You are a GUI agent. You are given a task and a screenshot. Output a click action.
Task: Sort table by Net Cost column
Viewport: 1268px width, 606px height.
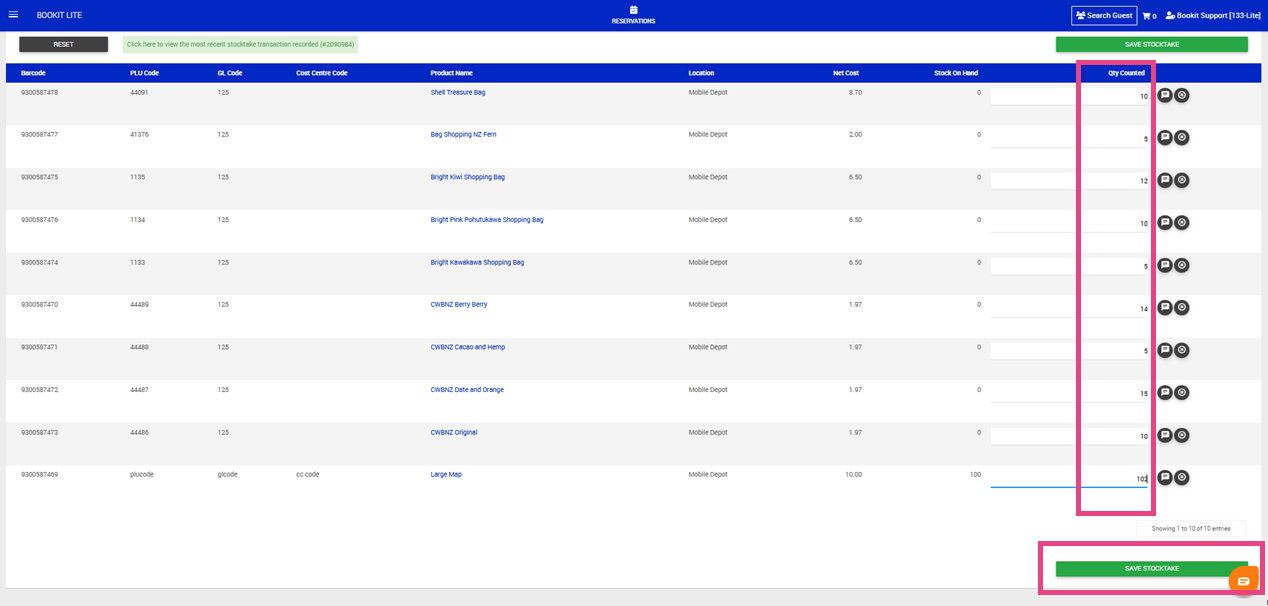point(846,73)
